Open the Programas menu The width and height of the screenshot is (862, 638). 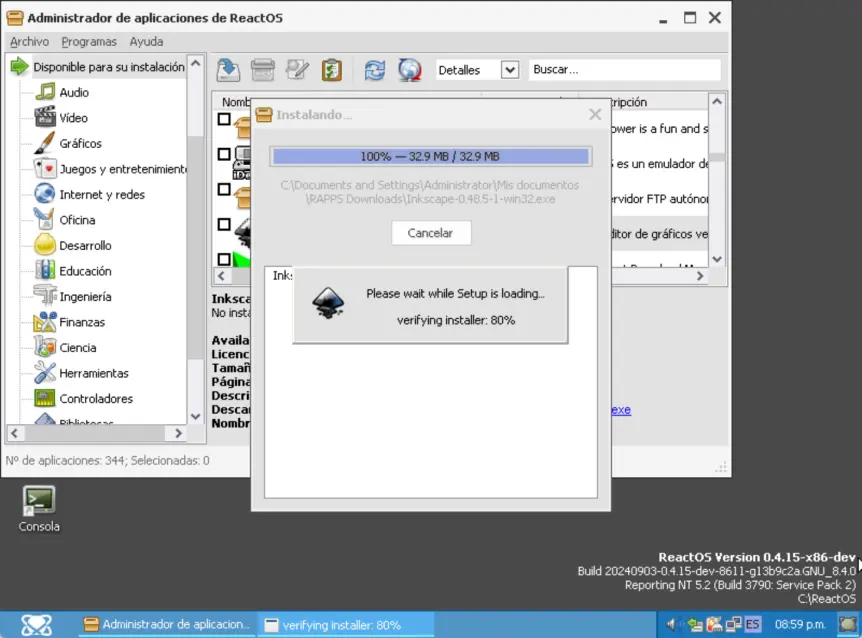click(89, 42)
